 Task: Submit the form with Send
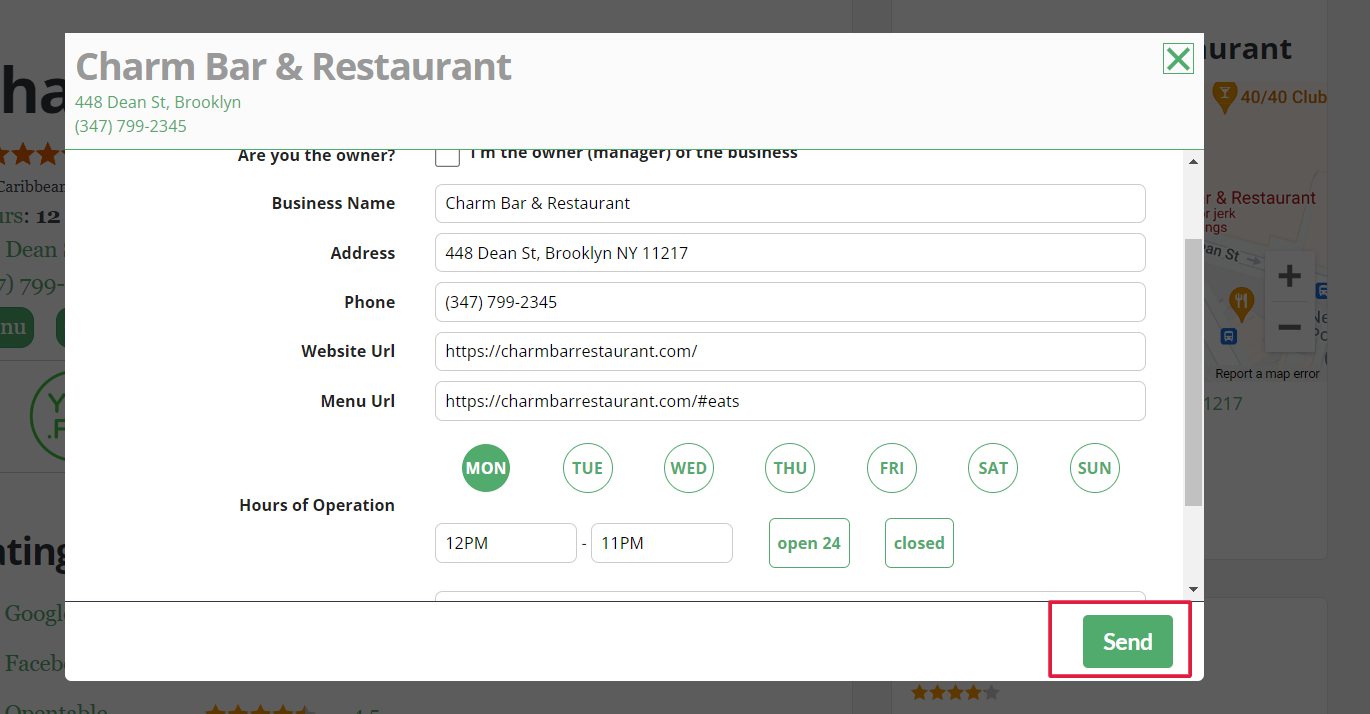(1128, 642)
